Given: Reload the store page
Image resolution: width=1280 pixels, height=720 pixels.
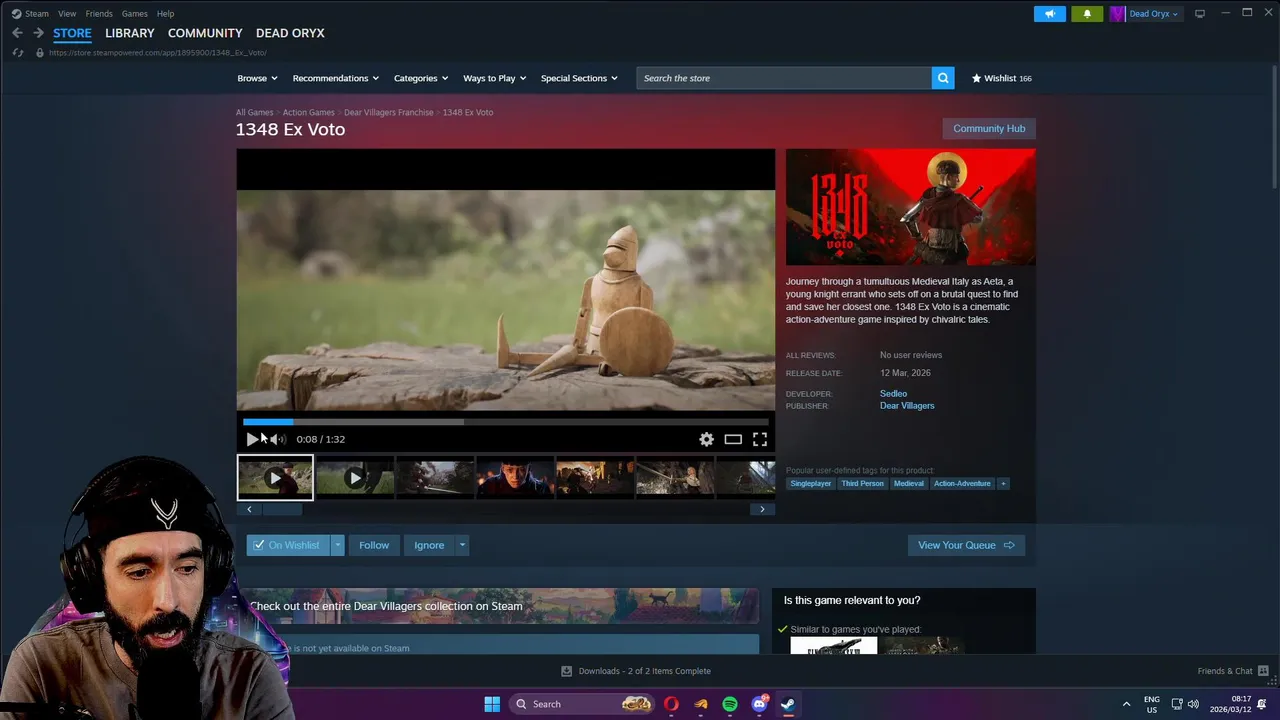Looking at the screenshot, I should click(17, 52).
